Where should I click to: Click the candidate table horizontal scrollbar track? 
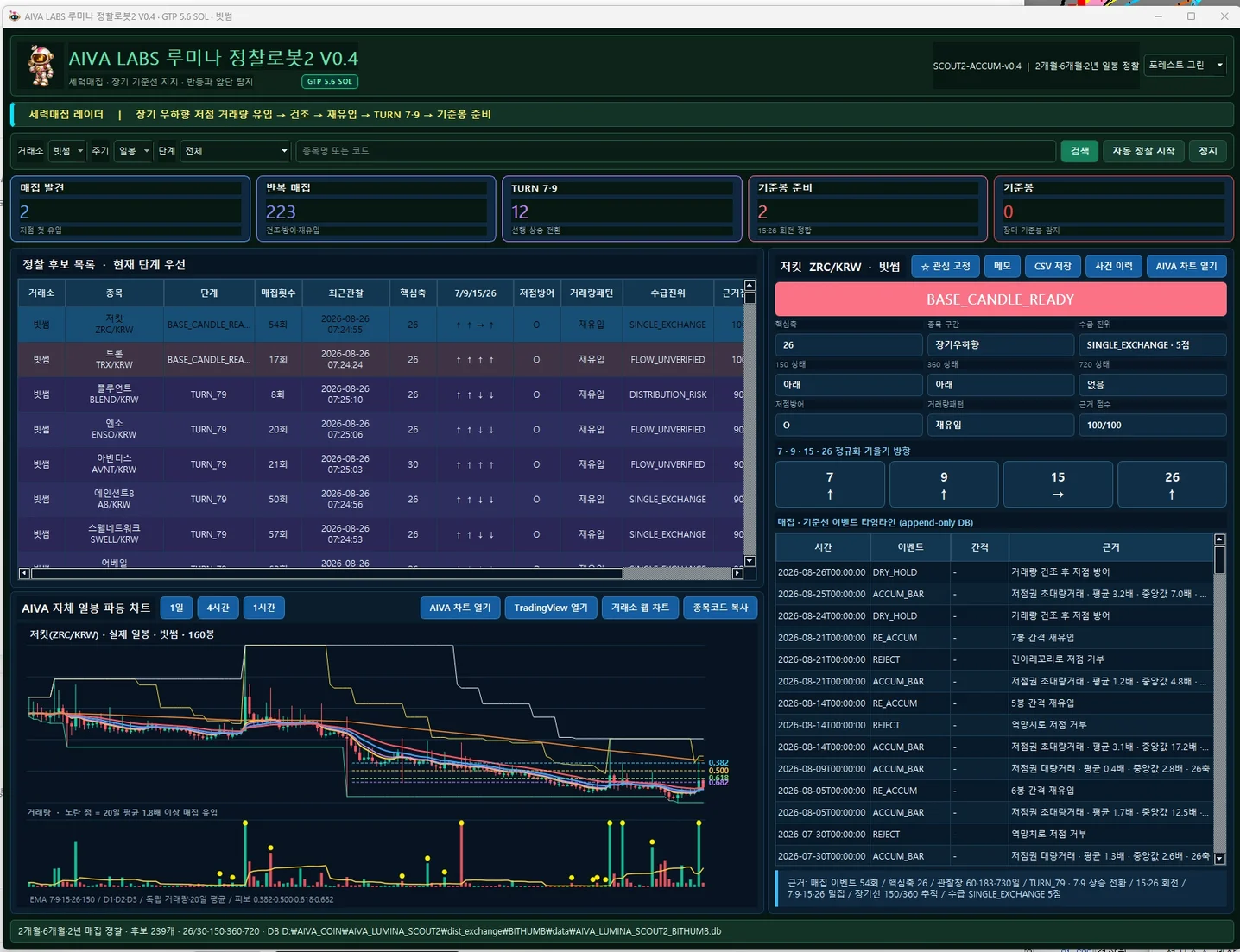click(x=677, y=573)
